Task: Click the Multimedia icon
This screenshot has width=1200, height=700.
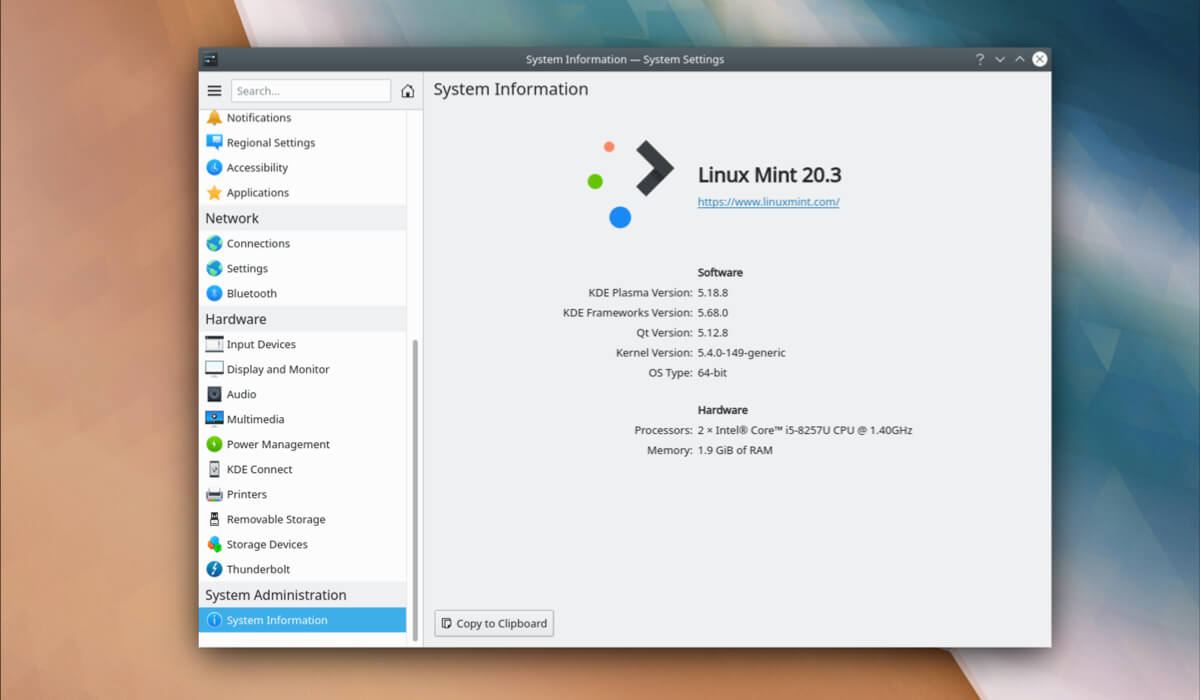Action: click(x=214, y=419)
